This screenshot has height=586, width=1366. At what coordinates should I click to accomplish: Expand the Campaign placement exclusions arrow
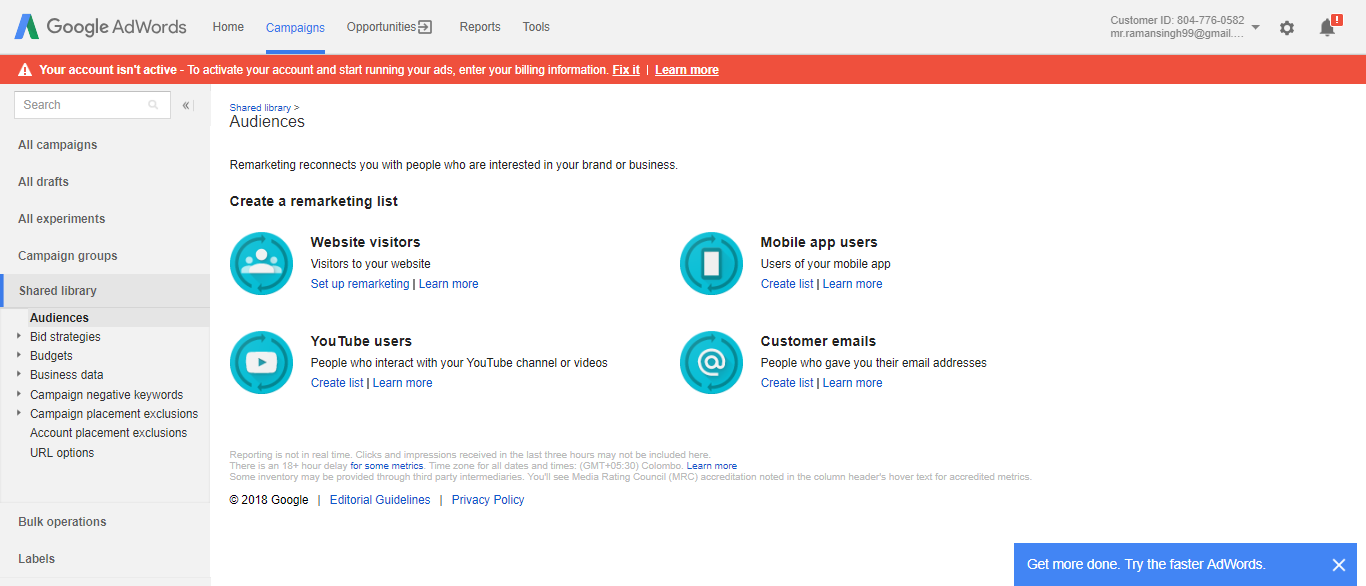tap(19, 413)
